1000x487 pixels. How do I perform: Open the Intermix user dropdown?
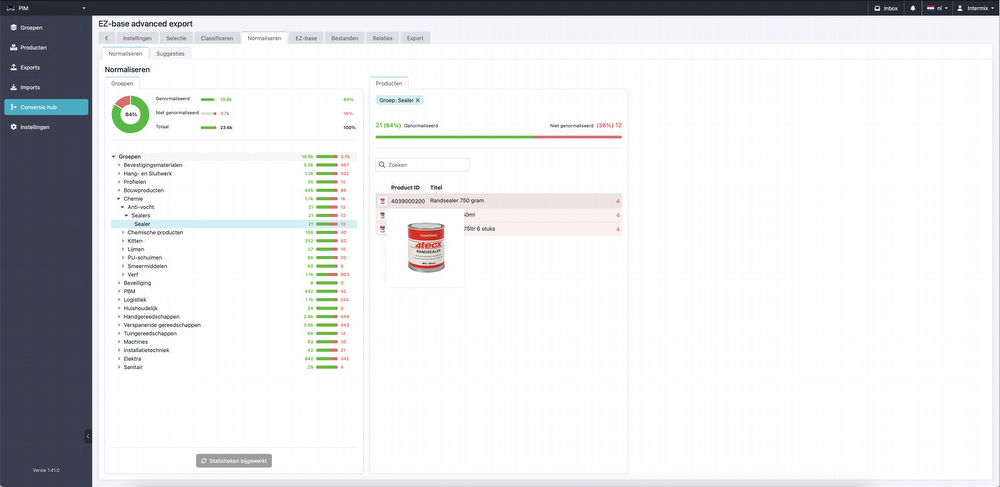975,8
